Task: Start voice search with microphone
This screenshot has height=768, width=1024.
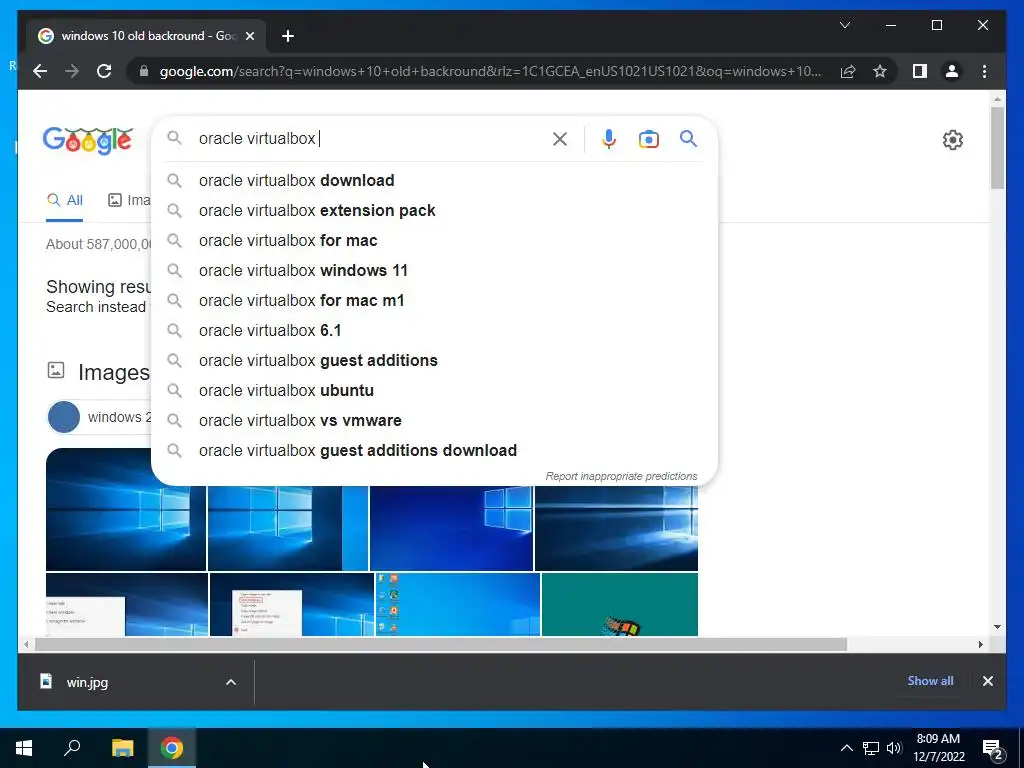Action: coord(609,138)
